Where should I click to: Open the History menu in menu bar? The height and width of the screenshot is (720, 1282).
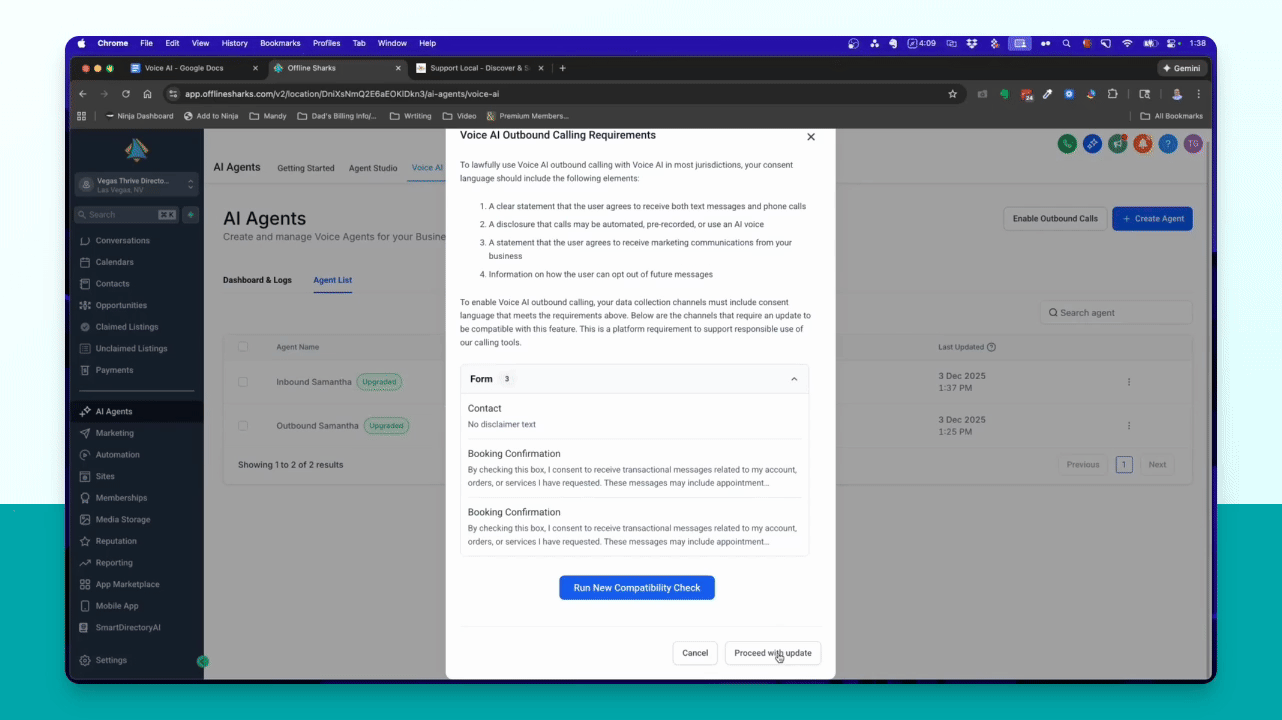tap(235, 43)
